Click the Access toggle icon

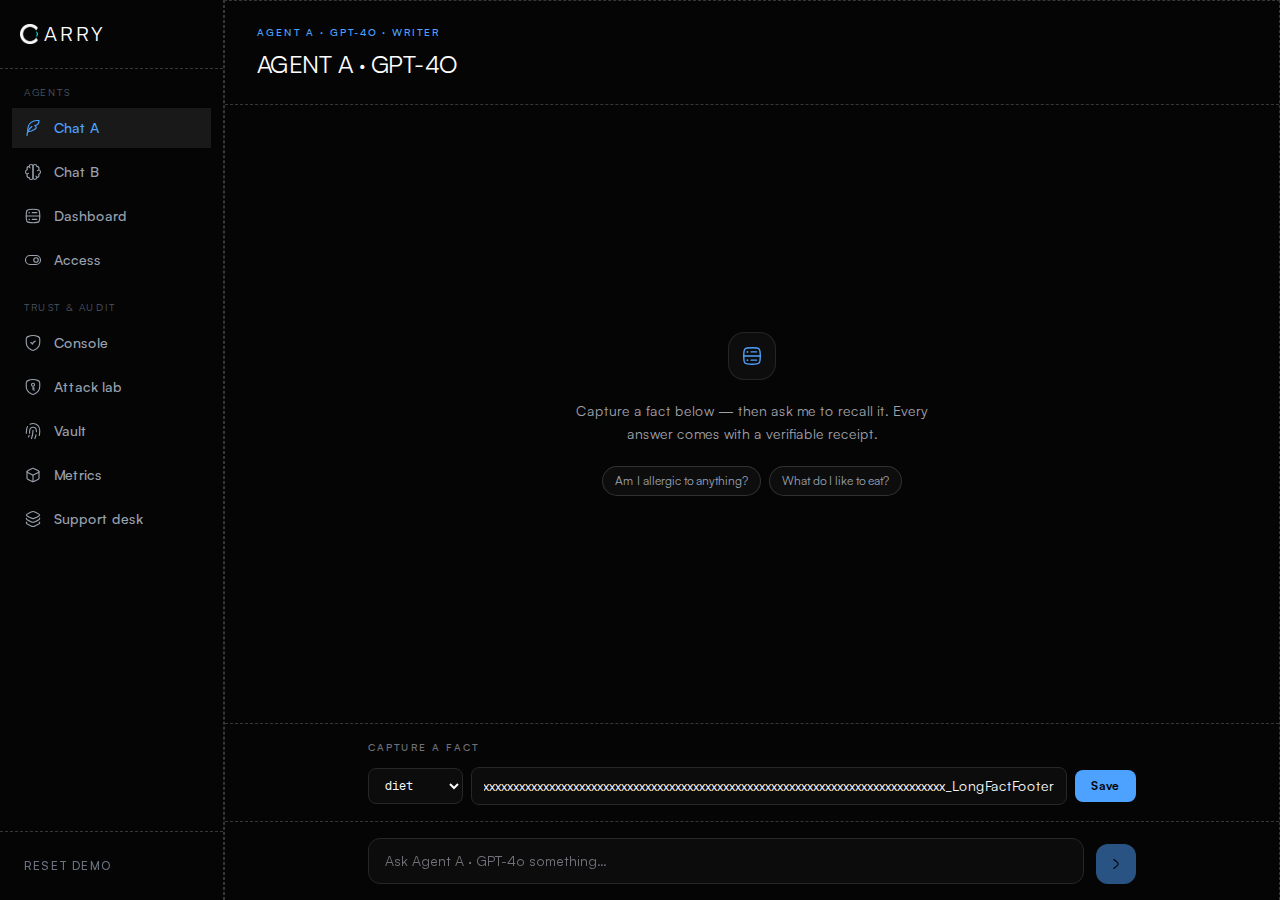33,260
